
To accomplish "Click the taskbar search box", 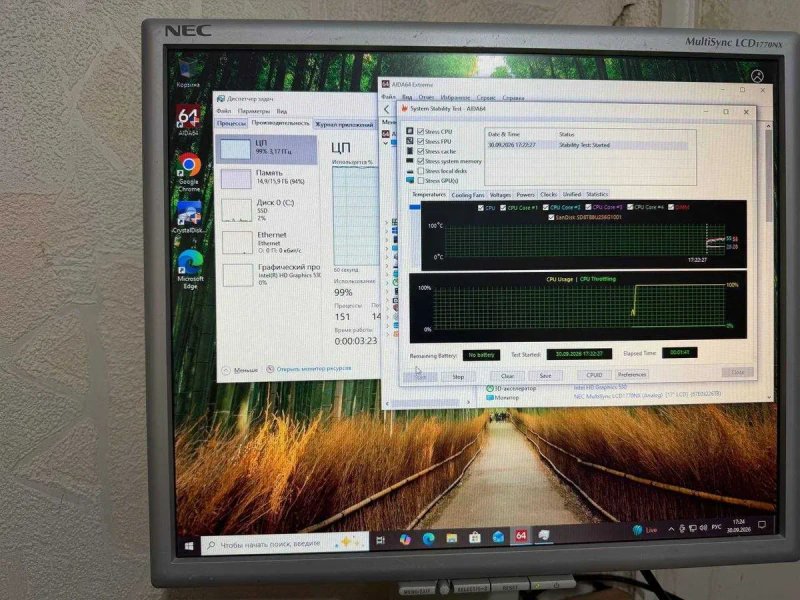I will pos(285,544).
